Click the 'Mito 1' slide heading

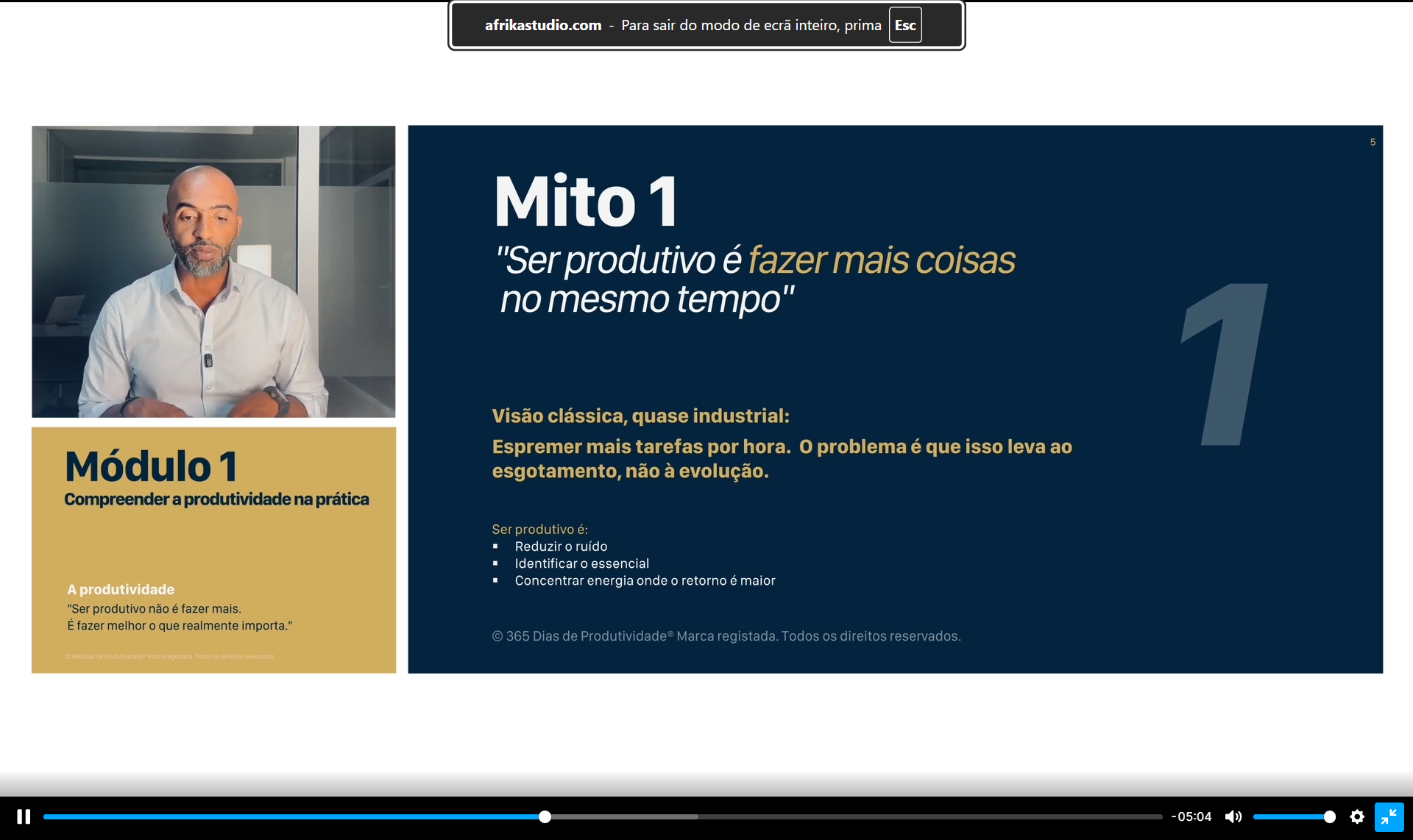pos(586,202)
